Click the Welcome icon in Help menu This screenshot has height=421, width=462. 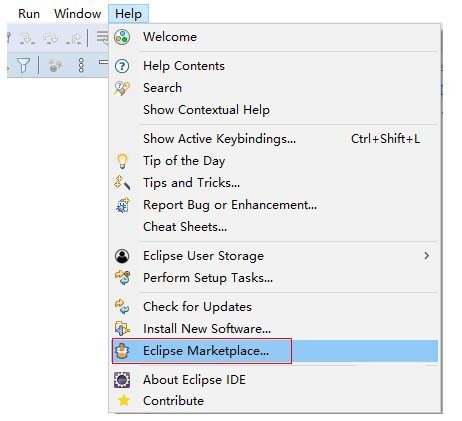click(122, 37)
